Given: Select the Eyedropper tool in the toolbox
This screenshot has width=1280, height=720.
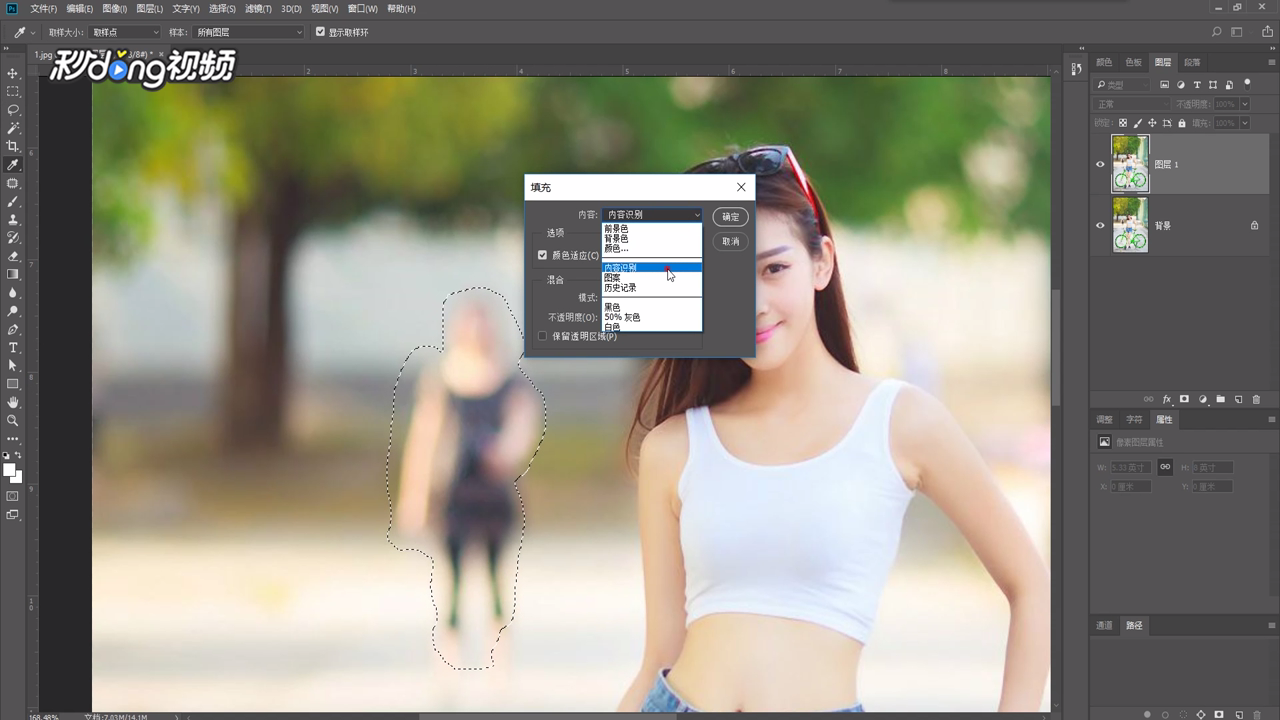Looking at the screenshot, I should coord(13,165).
